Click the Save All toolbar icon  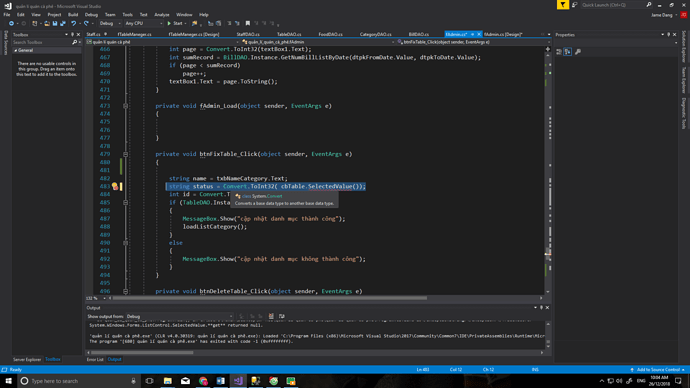pyautogui.click(x=63, y=23)
